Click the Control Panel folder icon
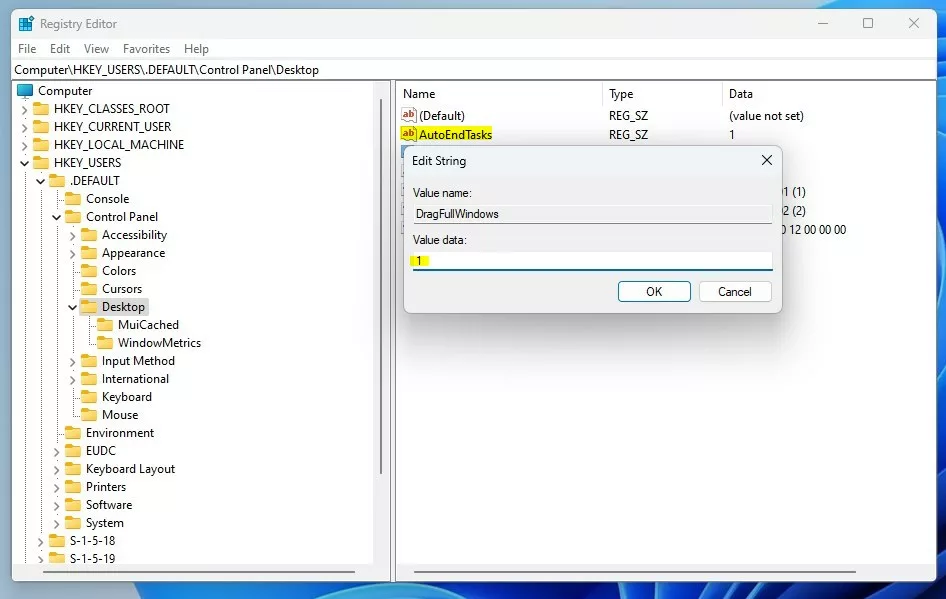The height and width of the screenshot is (599, 946). 73,217
